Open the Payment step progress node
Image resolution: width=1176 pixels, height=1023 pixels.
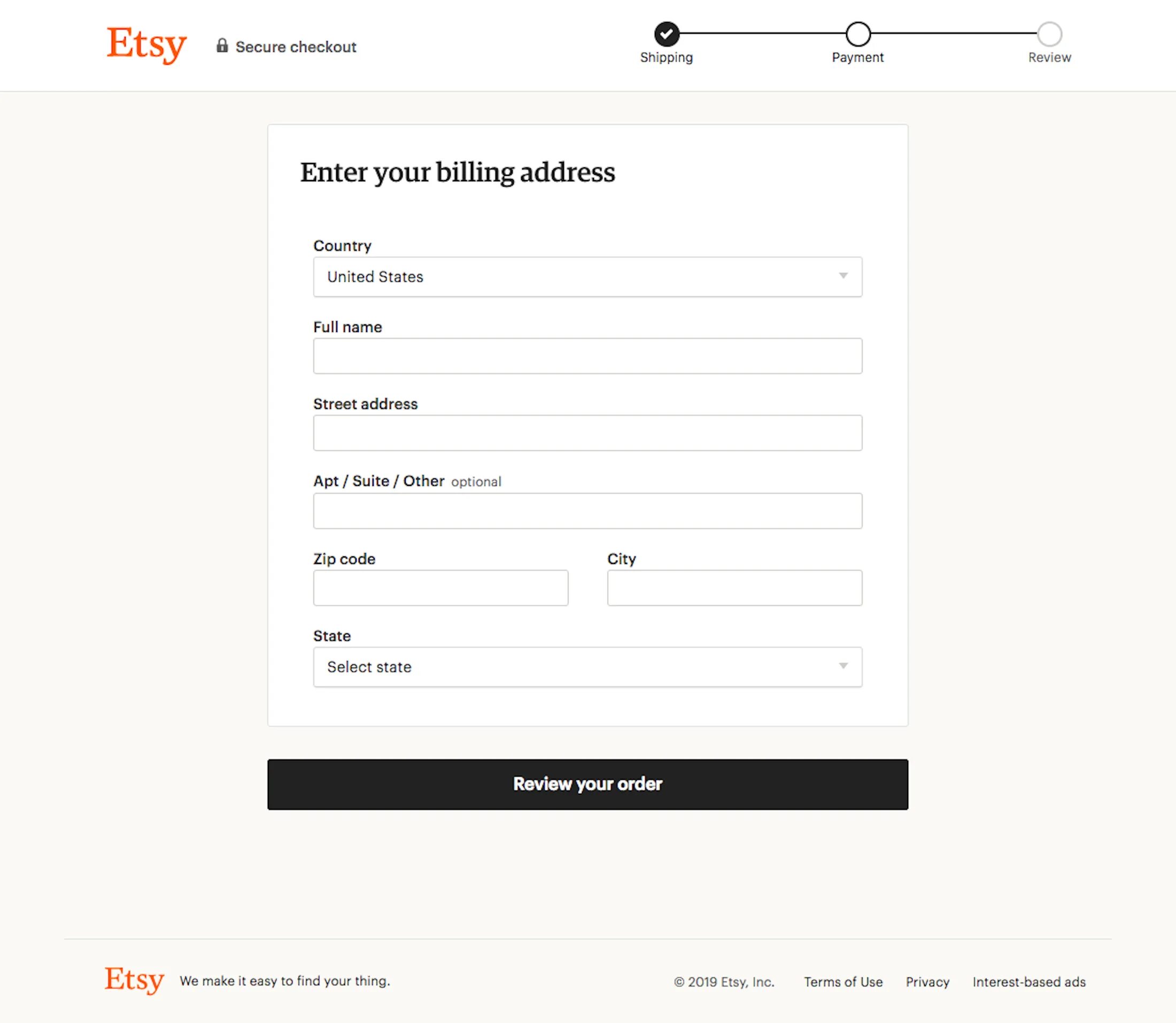pos(857,33)
